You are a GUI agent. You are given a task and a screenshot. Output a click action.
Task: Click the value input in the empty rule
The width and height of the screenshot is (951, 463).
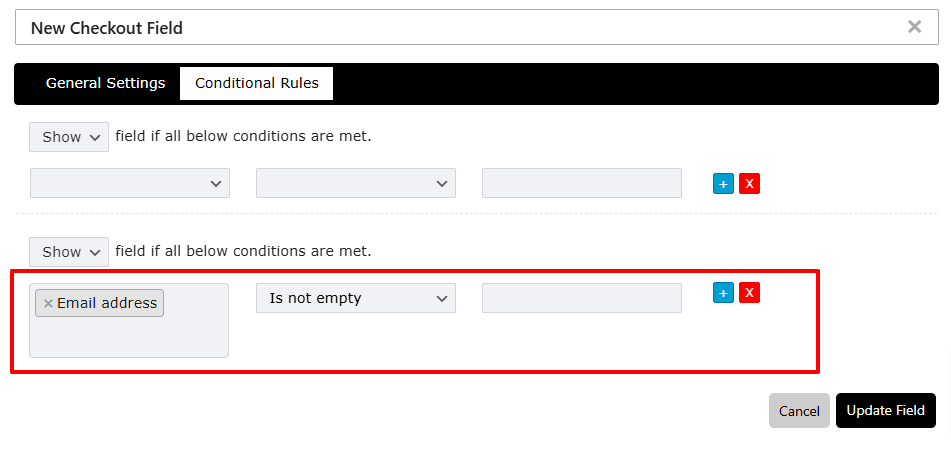pyautogui.click(x=582, y=184)
